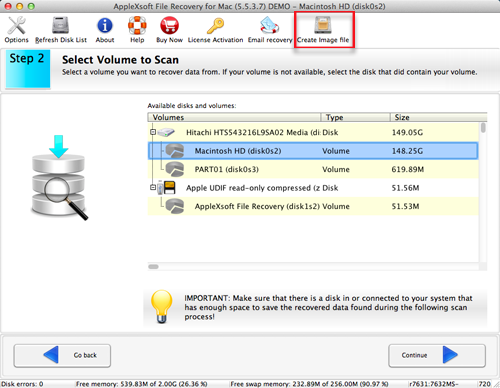Click the Free memory status text
Image resolution: width=500 pixels, height=388 pixels.
pyautogui.click(x=141, y=384)
